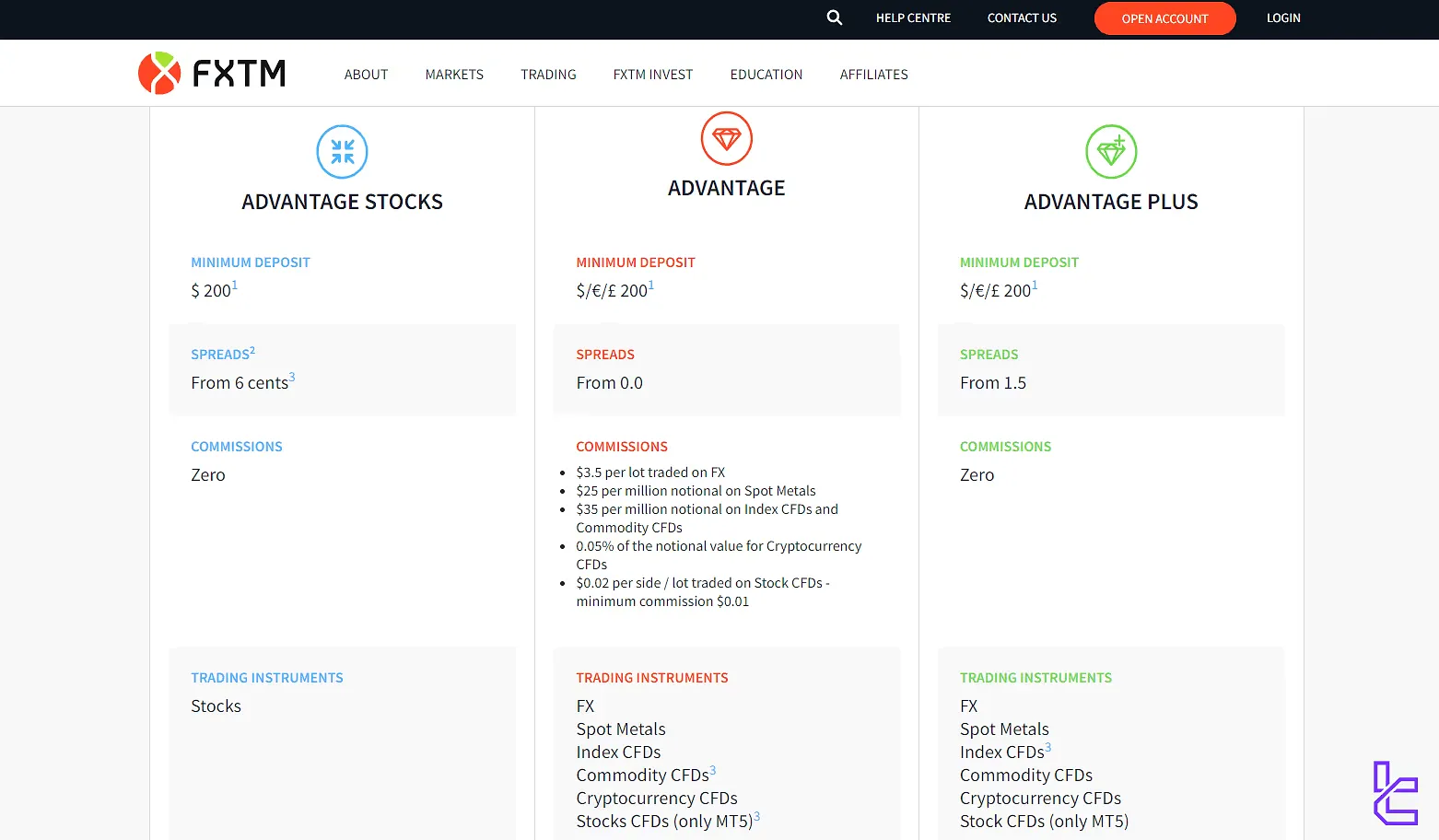Click footnote 1 beside Advantage Stocks $200 deposit

(235, 286)
